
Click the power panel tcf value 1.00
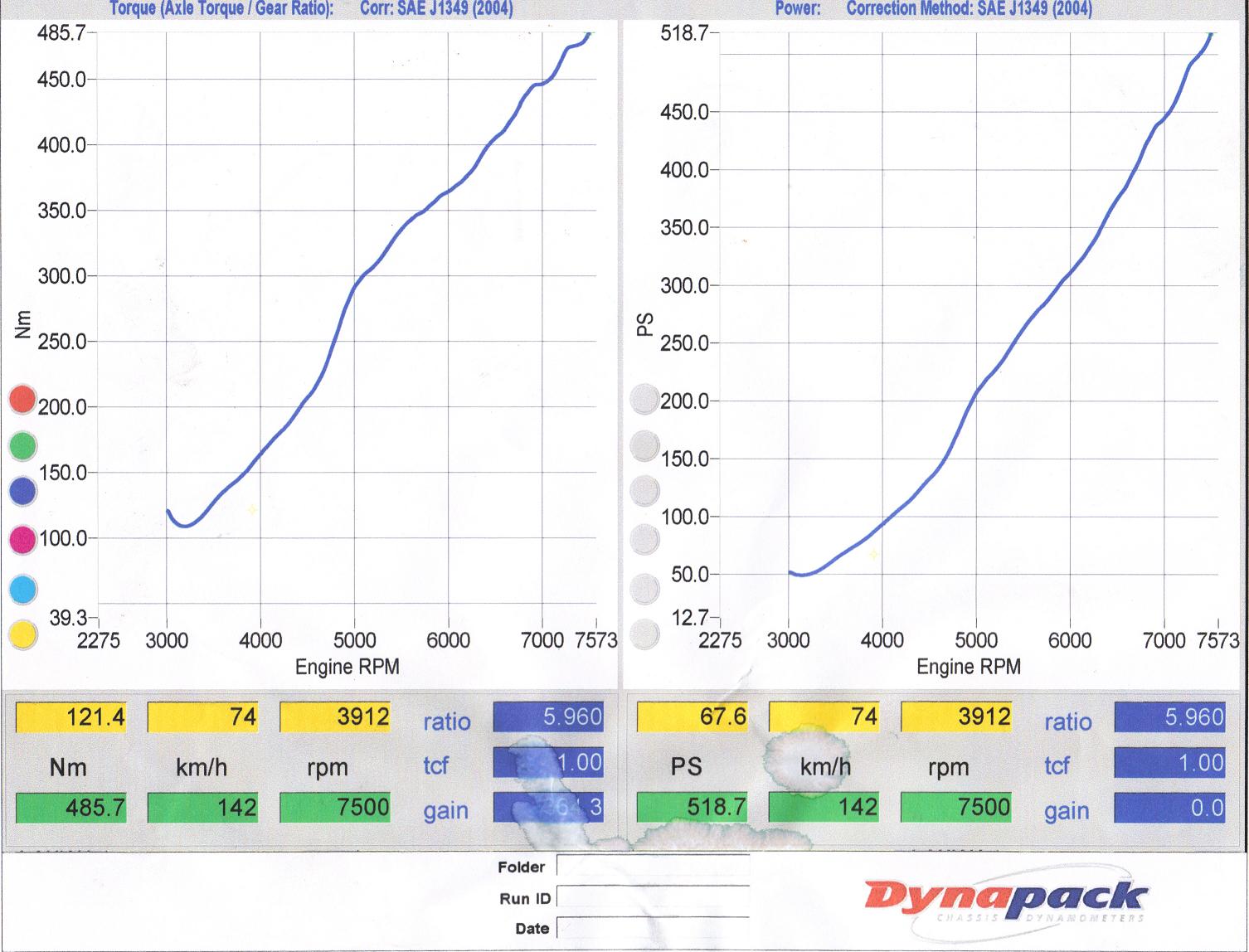(x=1169, y=763)
